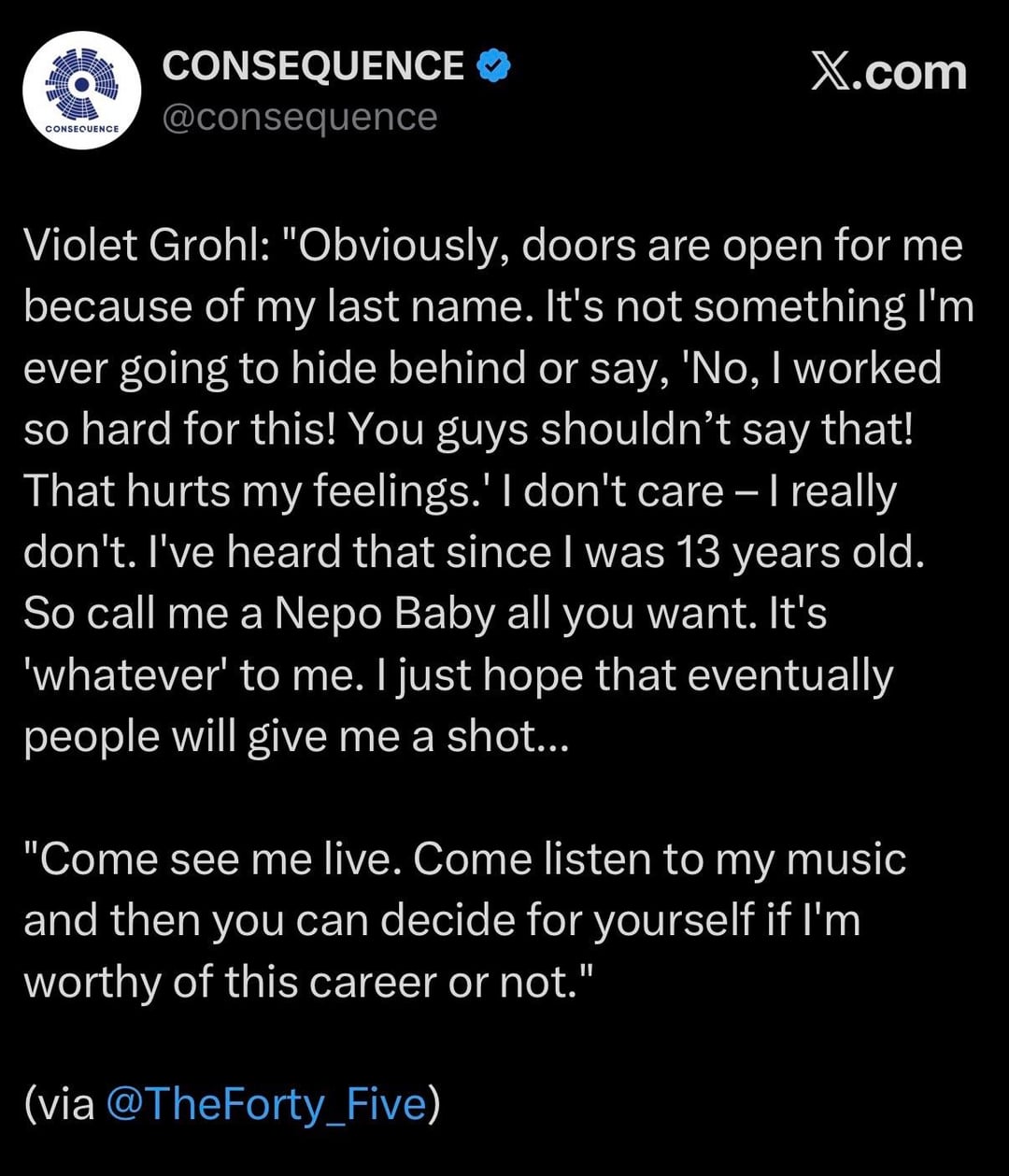Click the word 'whatever' in quotes
The width and height of the screenshot is (1009, 1176).
click(x=125, y=675)
